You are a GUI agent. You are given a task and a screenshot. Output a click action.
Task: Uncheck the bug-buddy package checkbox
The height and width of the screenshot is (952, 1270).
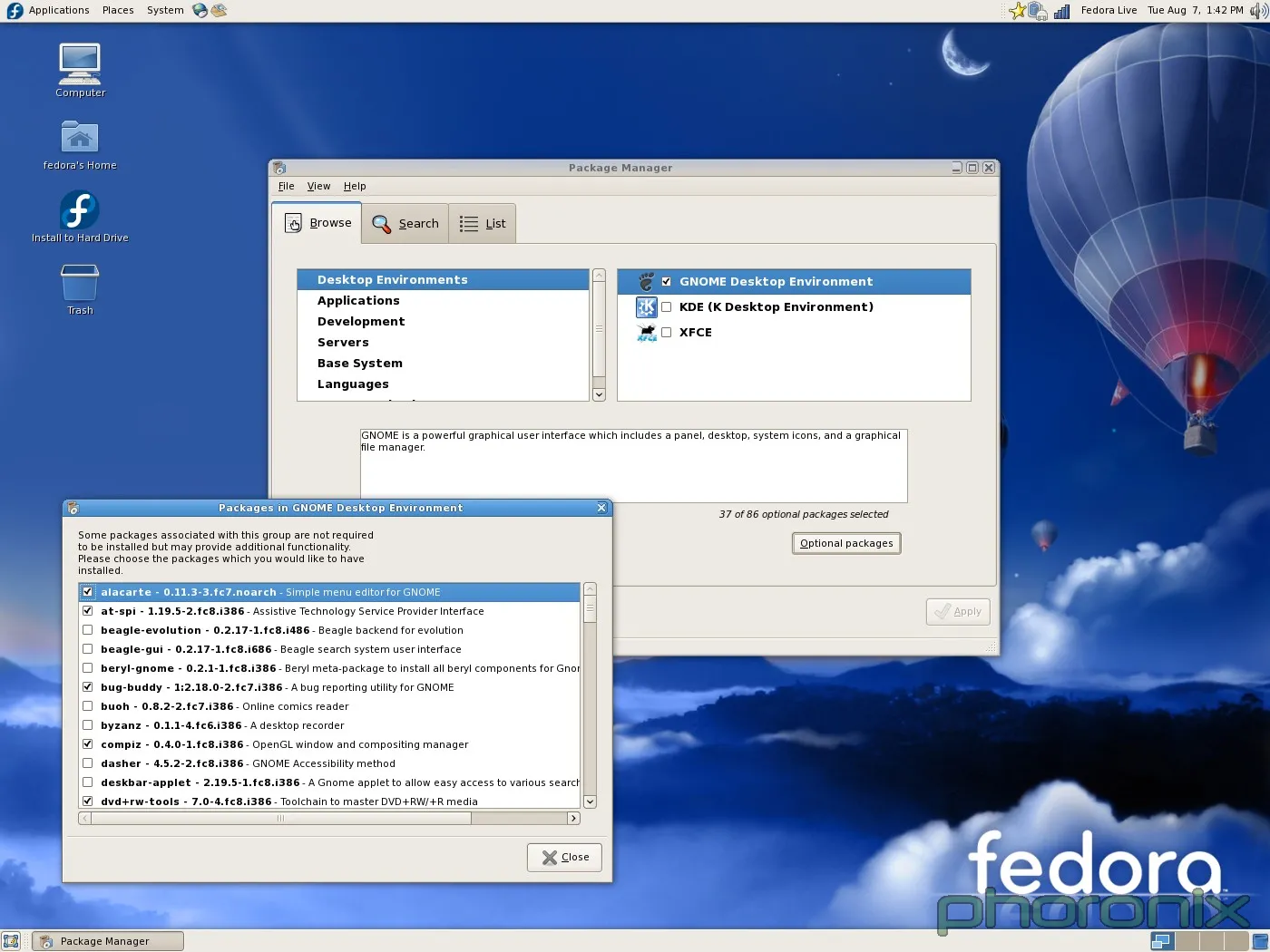point(87,687)
